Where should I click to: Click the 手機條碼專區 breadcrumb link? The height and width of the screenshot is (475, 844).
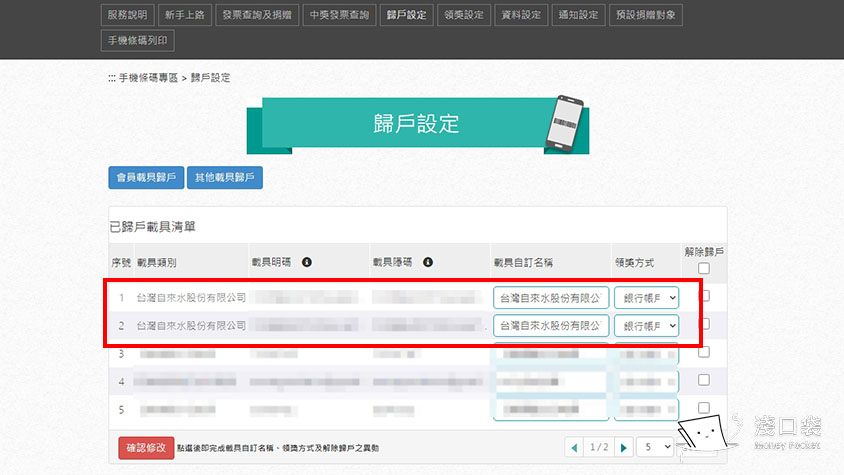point(148,78)
